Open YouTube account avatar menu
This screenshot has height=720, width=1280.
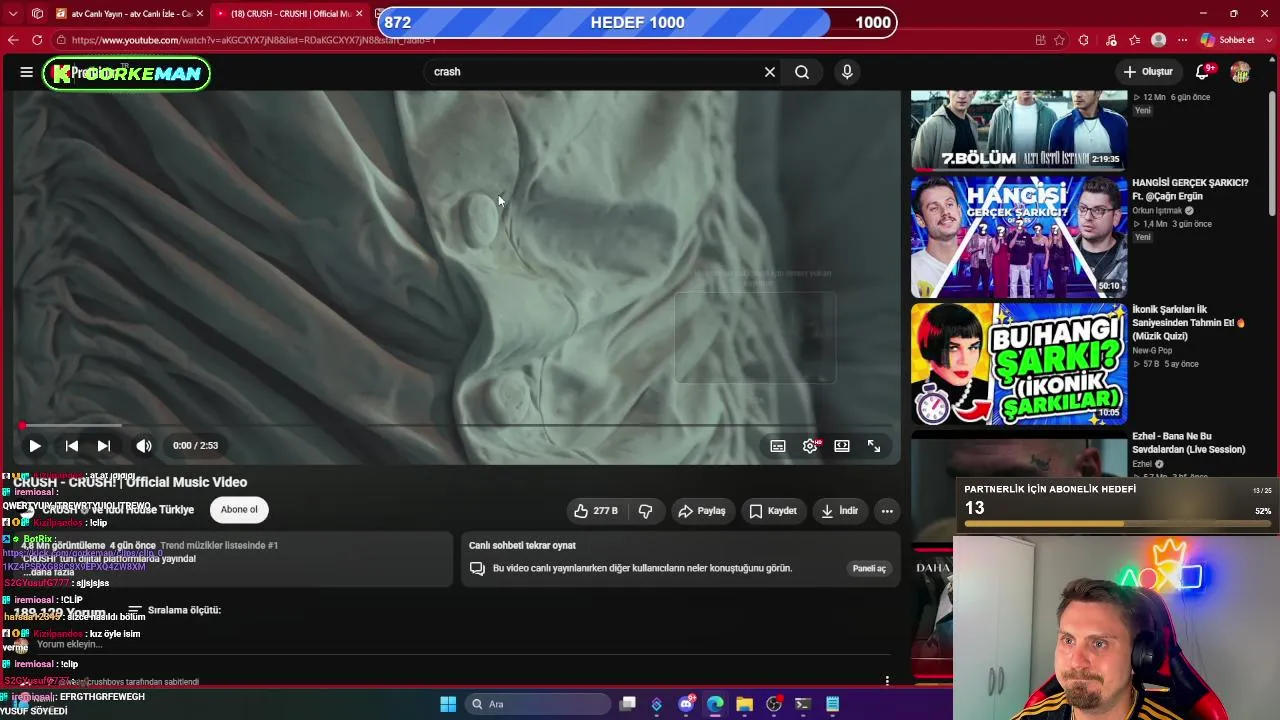pyautogui.click(x=1240, y=72)
